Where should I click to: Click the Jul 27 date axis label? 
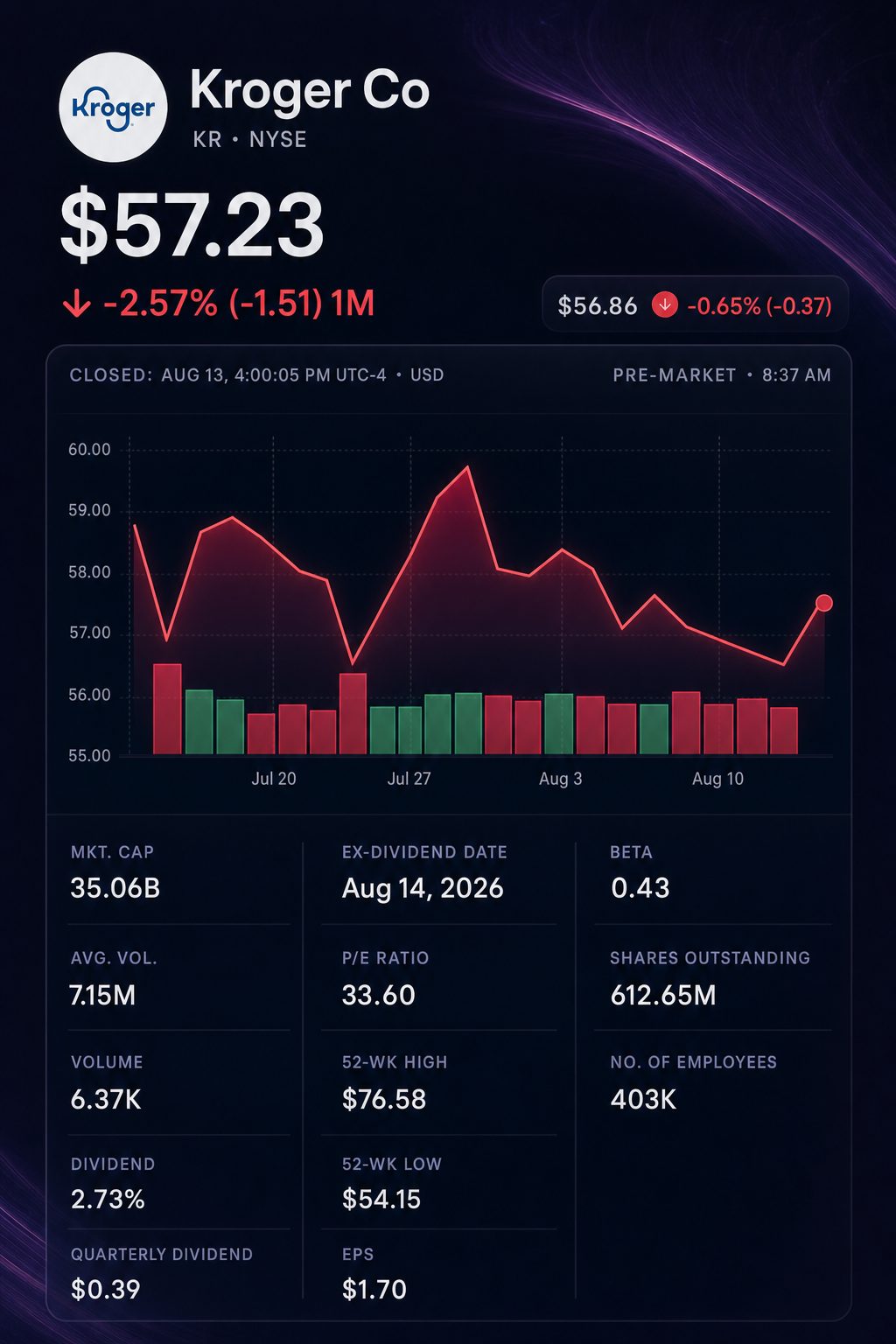(409, 779)
